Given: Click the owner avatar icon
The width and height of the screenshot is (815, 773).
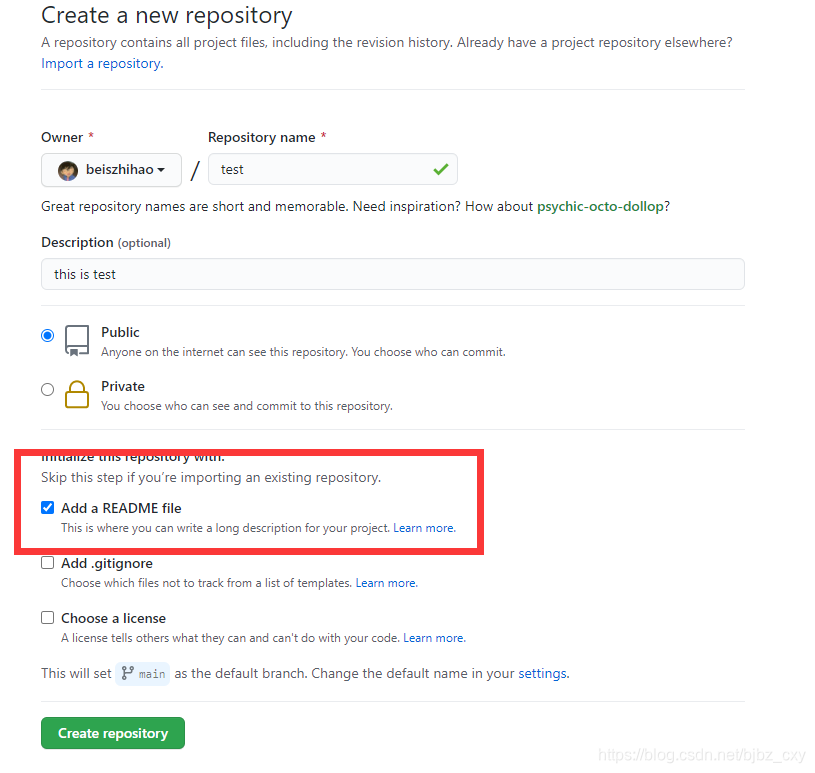Looking at the screenshot, I should (x=68, y=170).
